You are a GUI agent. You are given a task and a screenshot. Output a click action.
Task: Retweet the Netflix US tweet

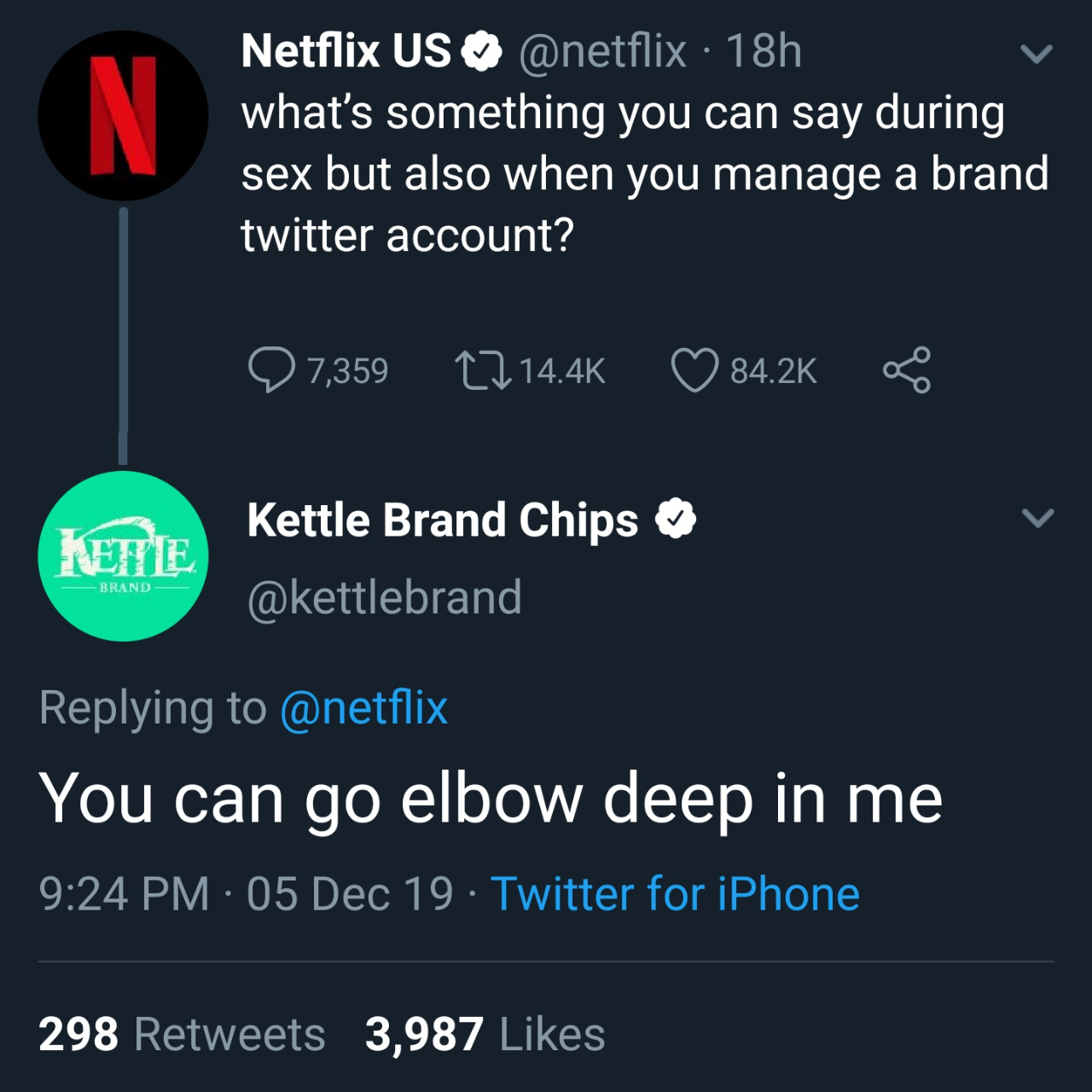[x=483, y=370]
